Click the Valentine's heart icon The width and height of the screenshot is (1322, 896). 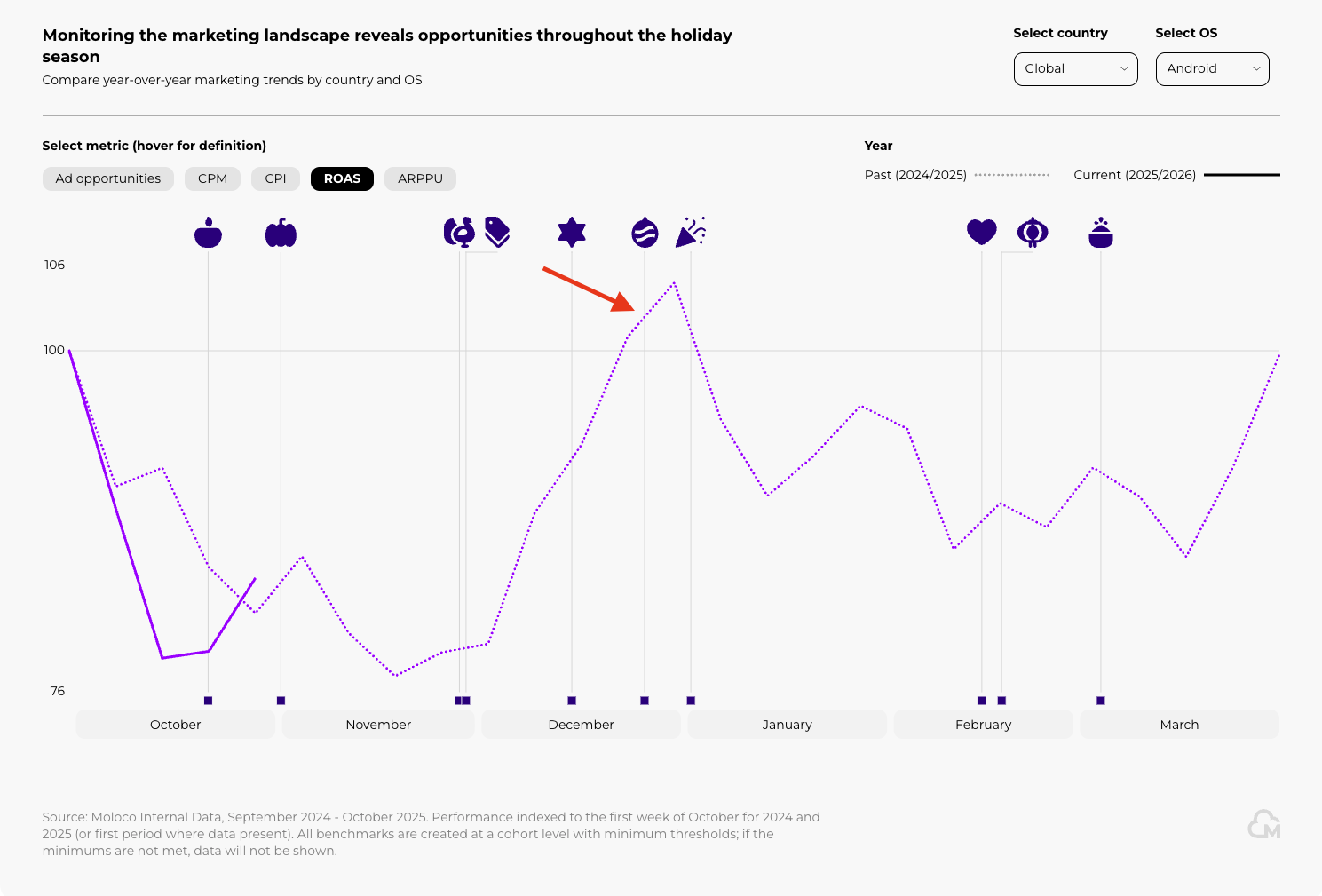click(981, 232)
